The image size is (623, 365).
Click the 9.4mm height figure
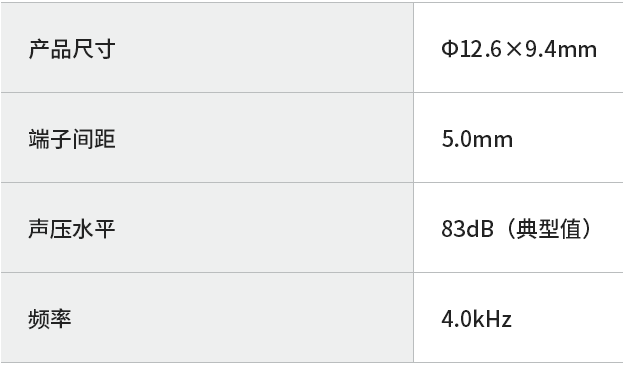(x=561, y=50)
